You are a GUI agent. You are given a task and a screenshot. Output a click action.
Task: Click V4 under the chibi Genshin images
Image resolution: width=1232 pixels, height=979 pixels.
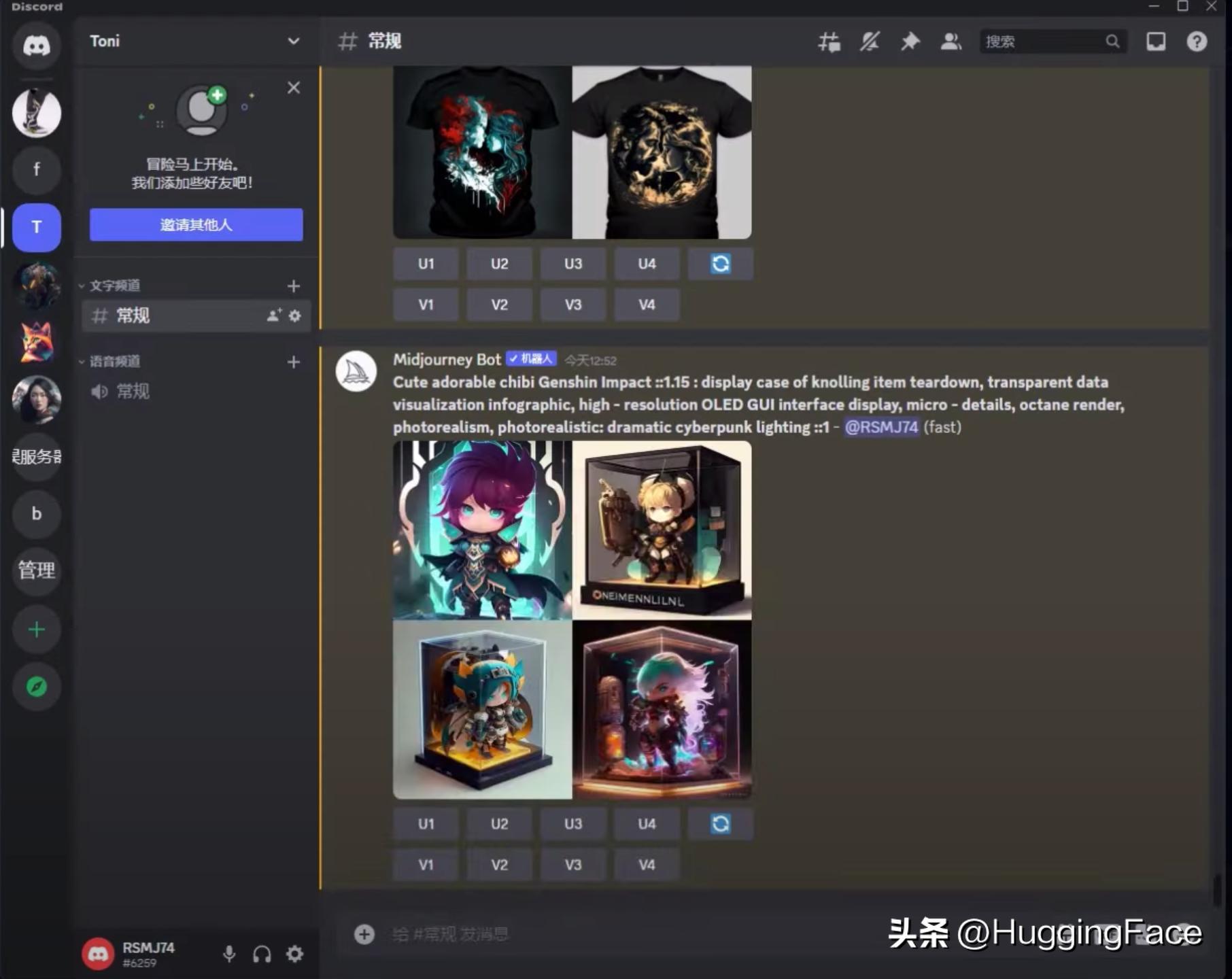(x=647, y=865)
